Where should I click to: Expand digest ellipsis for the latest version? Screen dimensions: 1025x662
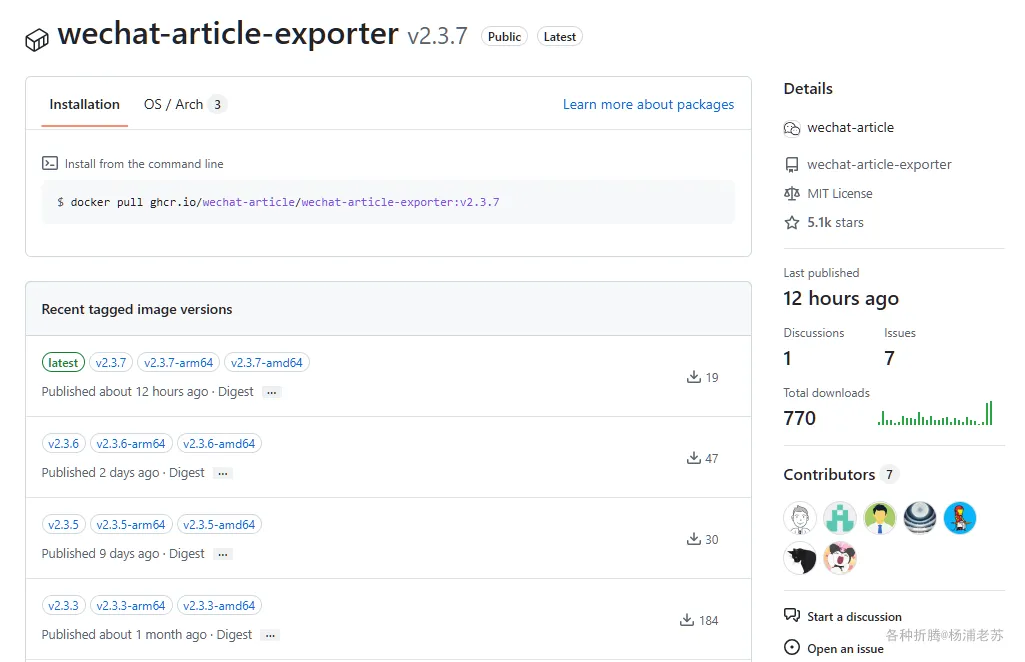[271, 392]
